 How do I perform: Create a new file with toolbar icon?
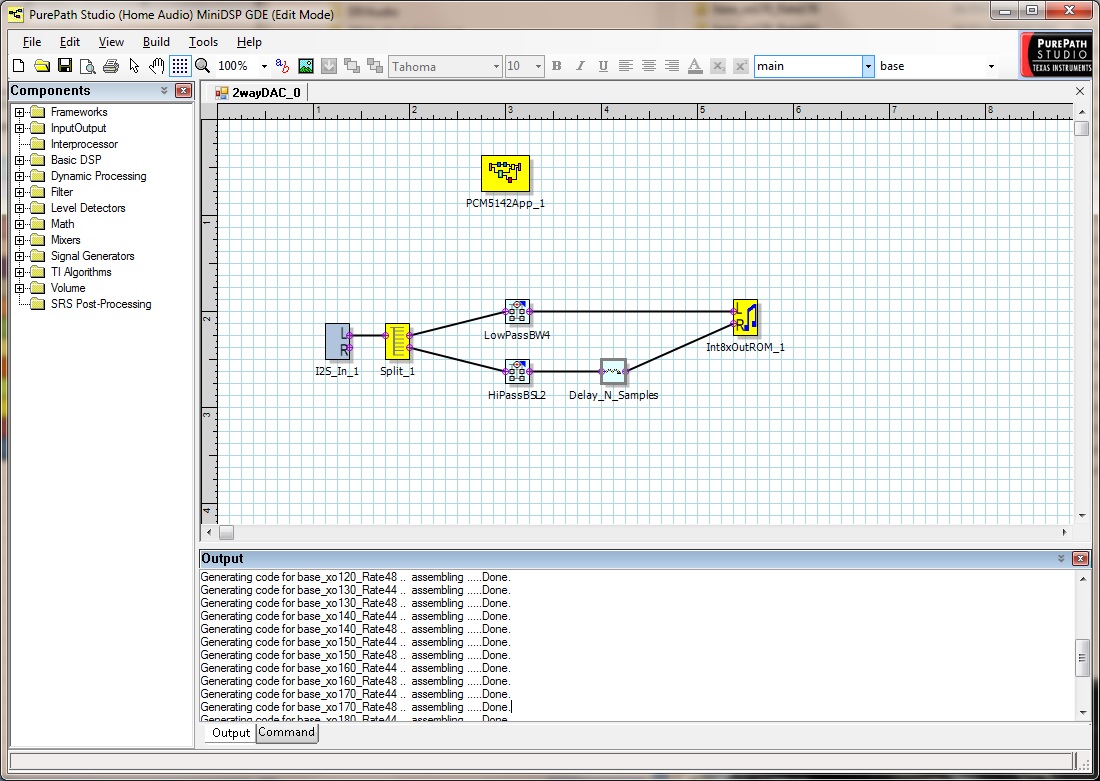(x=19, y=66)
